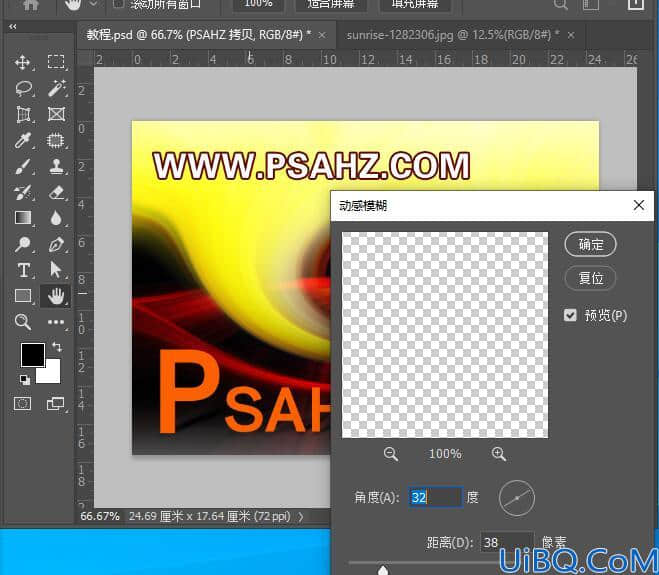The width and height of the screenshot is (659, 575).
Task: Open Hand tool preset dropdown arrow
Action: 94,4
